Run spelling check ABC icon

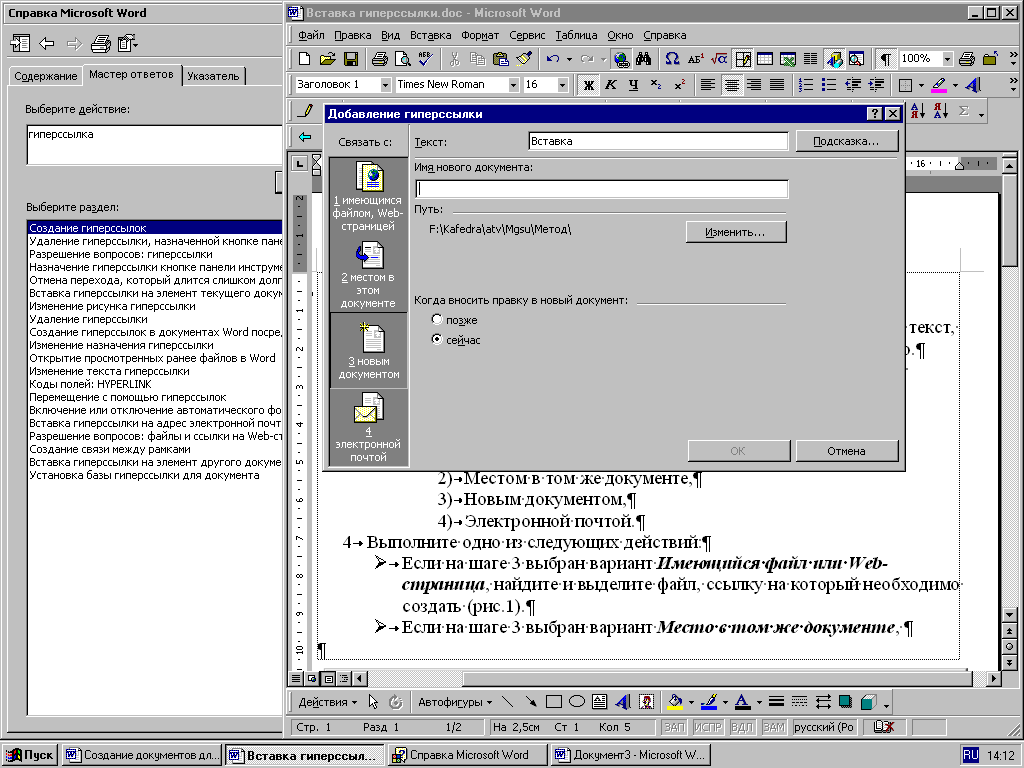pyautogui.click(x=425, y=59)
